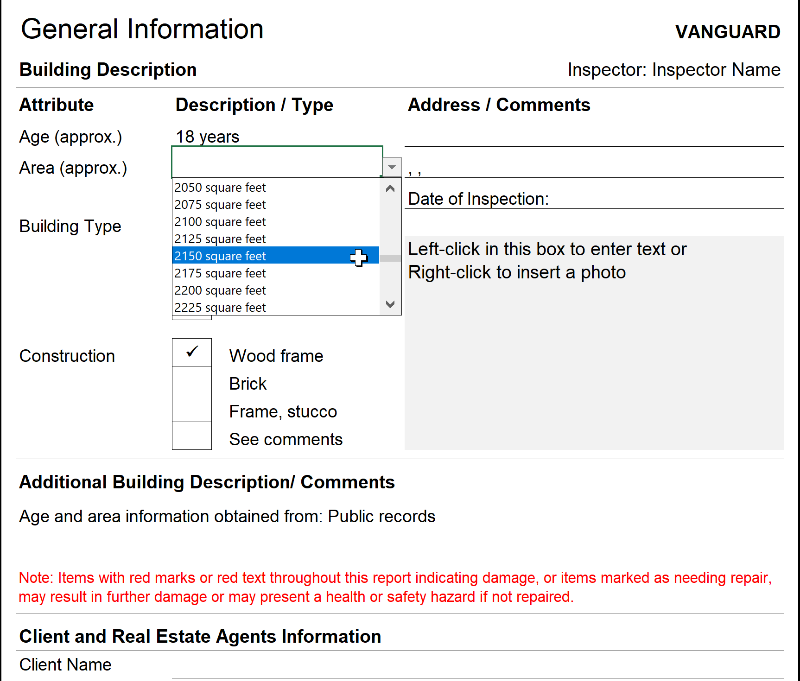Check the See comments box

192,436
